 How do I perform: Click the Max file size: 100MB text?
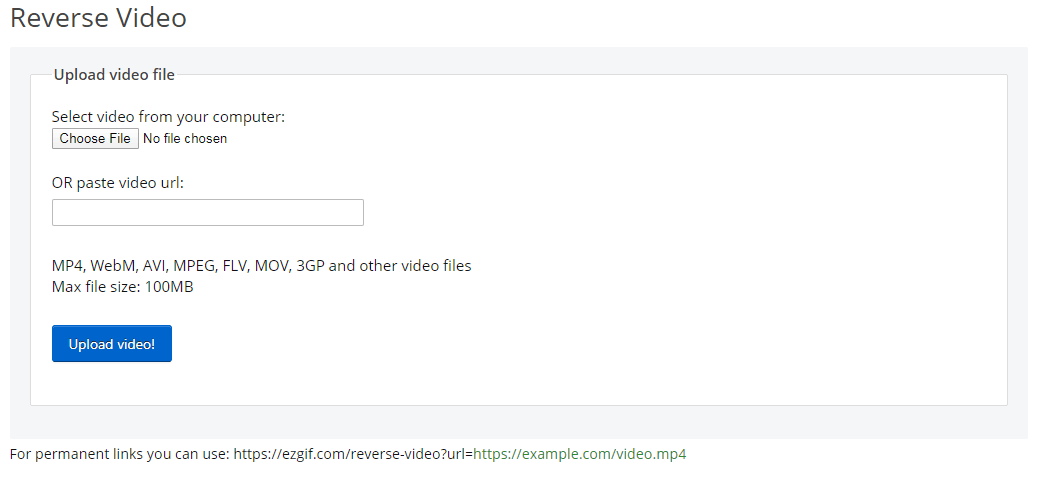click(122, 287)
